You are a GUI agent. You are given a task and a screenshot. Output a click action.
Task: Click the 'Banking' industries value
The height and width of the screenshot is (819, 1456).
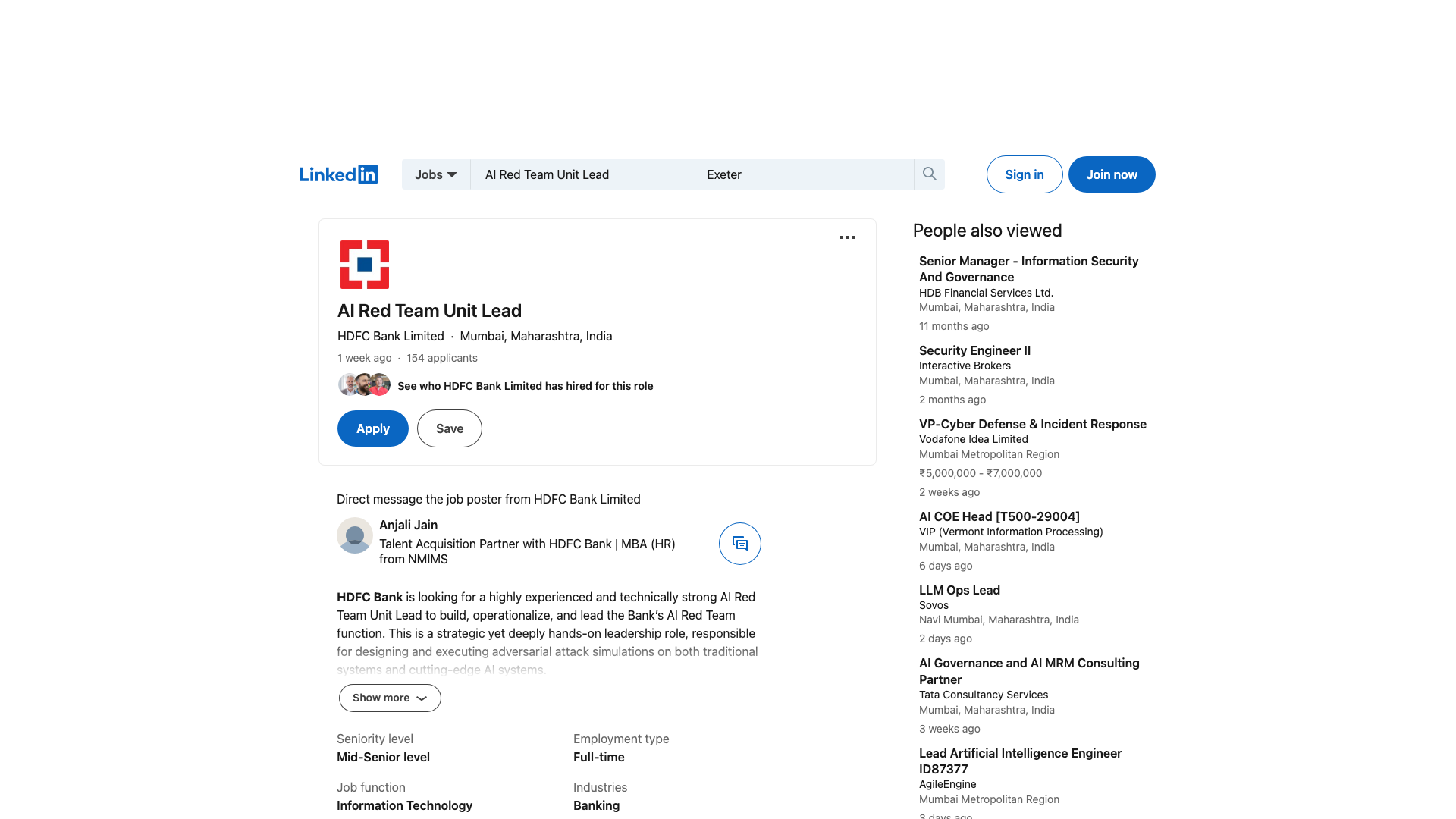pyautogui.click(x=596, y=805)
